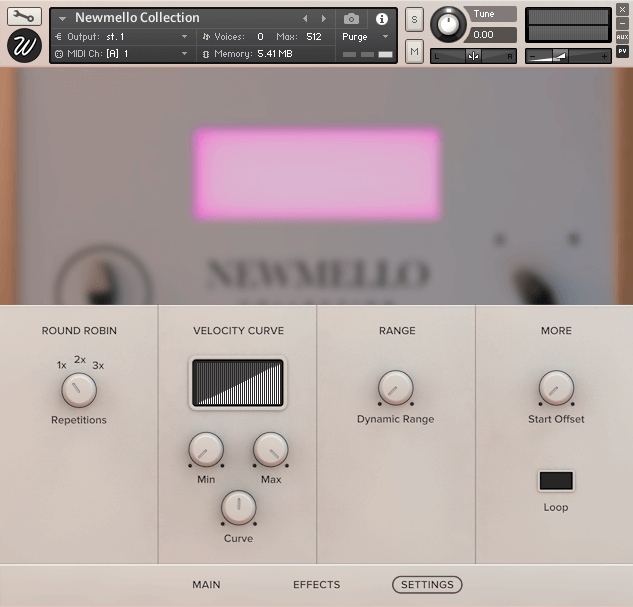Viewport: 633px width, 607px height.
Task: Click the Voices count value 0
Action: click(260, 37)
